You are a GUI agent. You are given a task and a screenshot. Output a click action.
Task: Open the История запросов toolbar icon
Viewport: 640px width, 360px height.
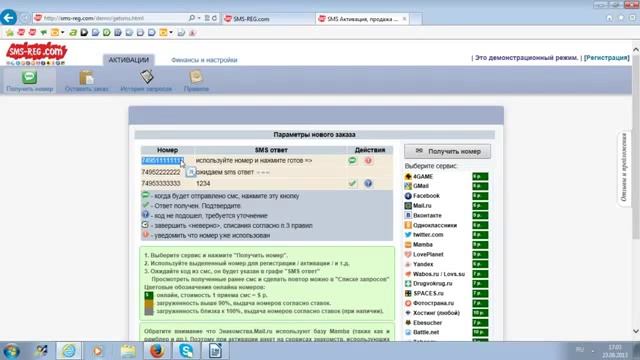point(146,81)
